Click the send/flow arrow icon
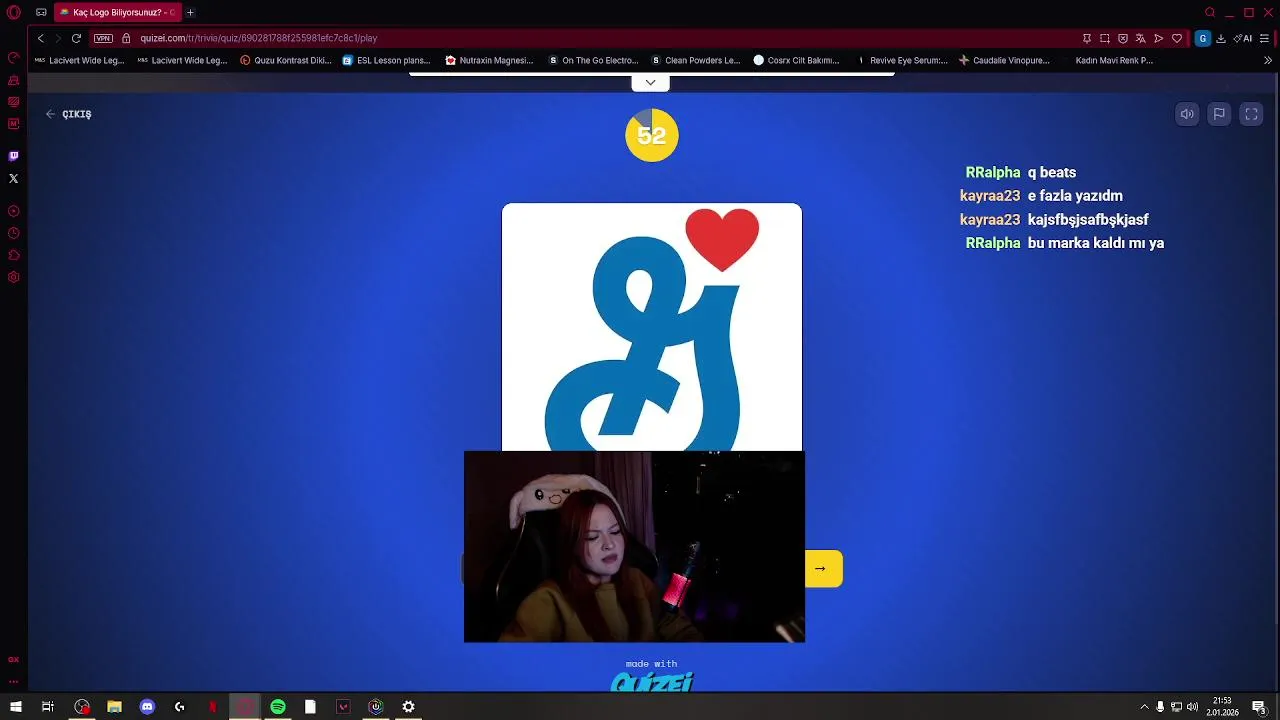 (x=1159, y=38)
